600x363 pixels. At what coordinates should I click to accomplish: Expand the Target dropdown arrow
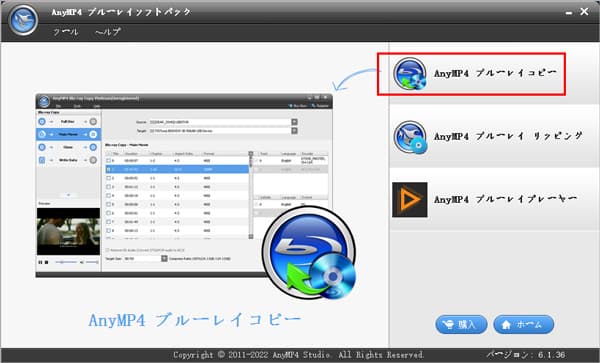click(x=294, y=131)
